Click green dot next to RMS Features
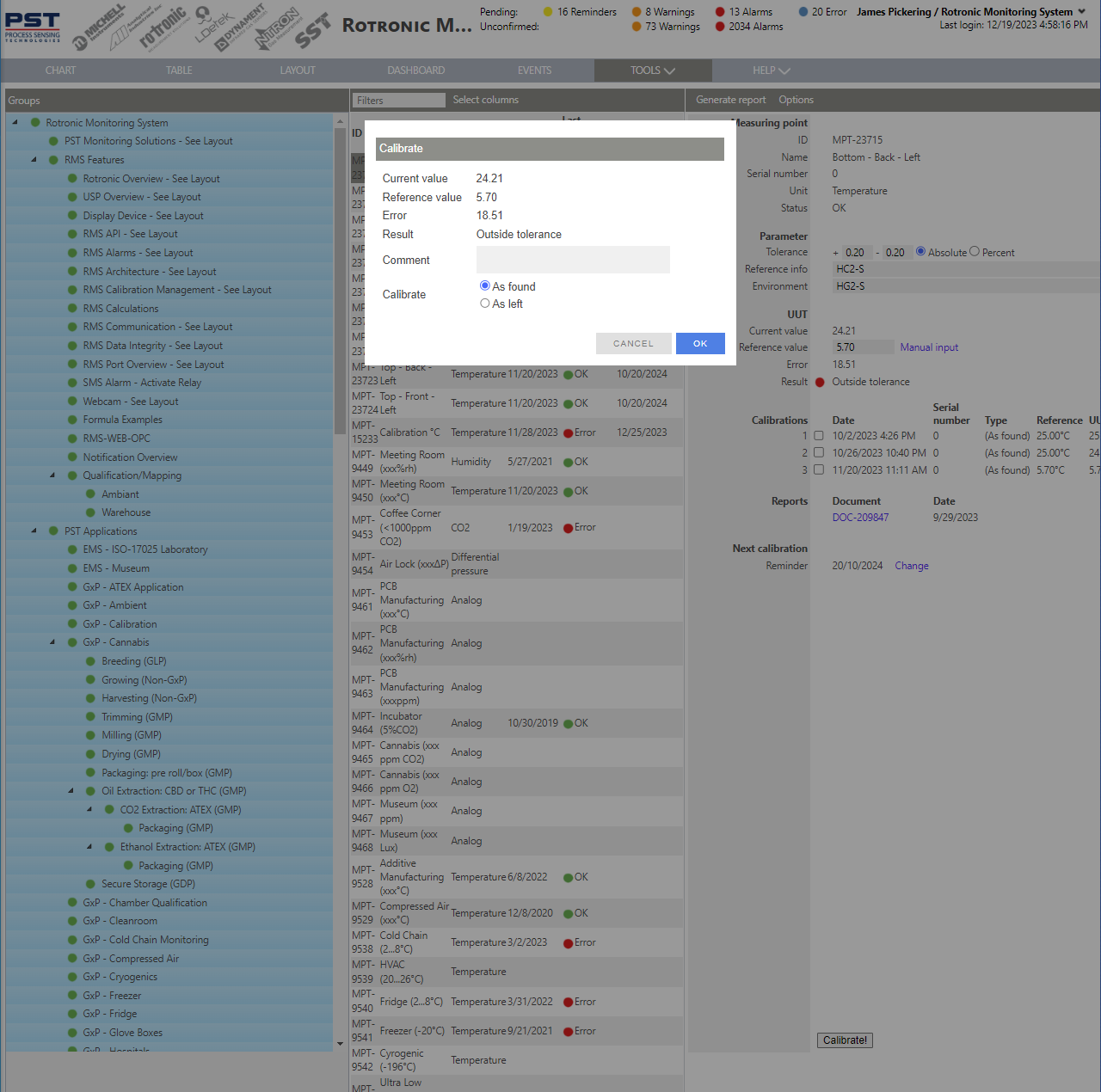Viewport: 1101px width, 1092px height. tap(54, 159)
